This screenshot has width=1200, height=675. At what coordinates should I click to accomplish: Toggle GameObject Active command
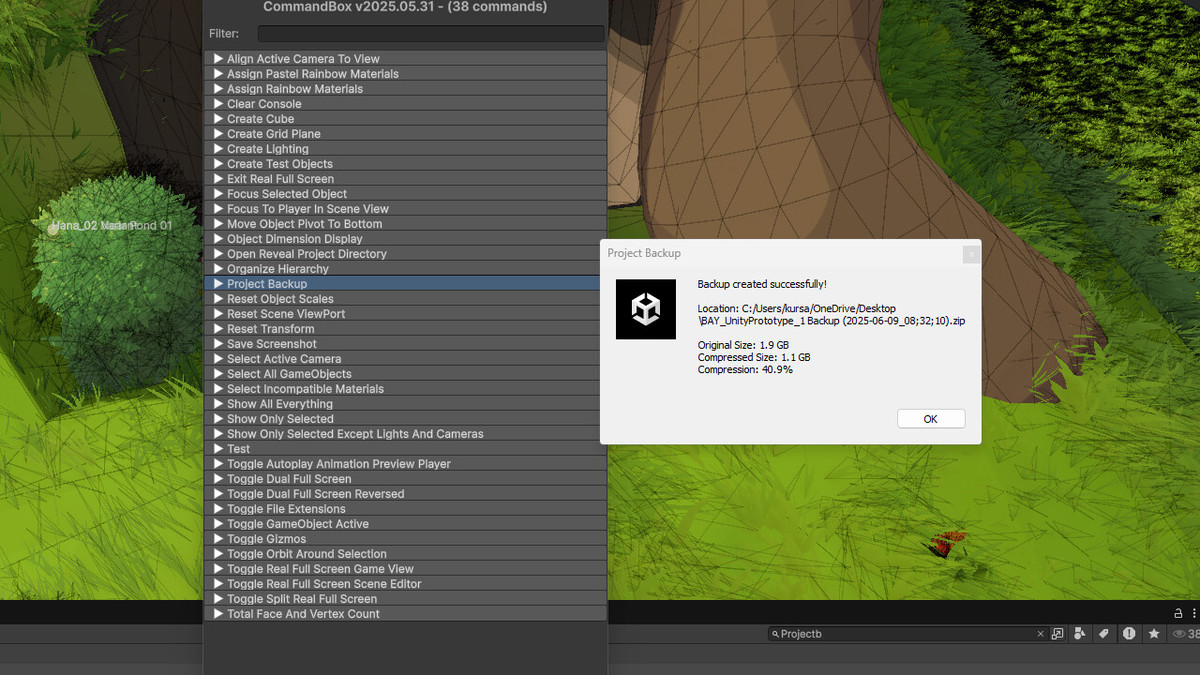tap(405, 524)
